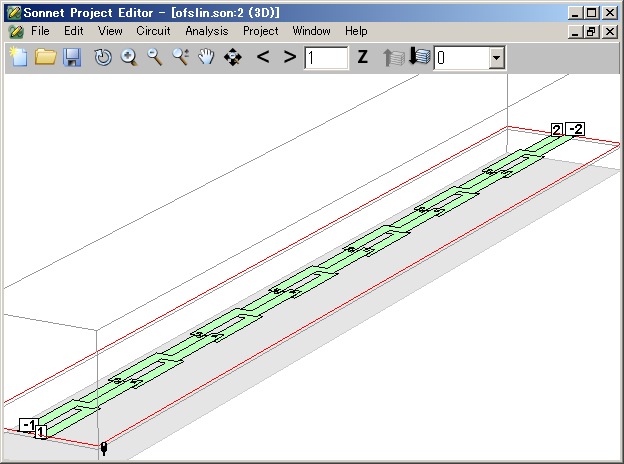This screenshot has width=624, height=464.
Task: Open the Edit menu
Action: 74,31
